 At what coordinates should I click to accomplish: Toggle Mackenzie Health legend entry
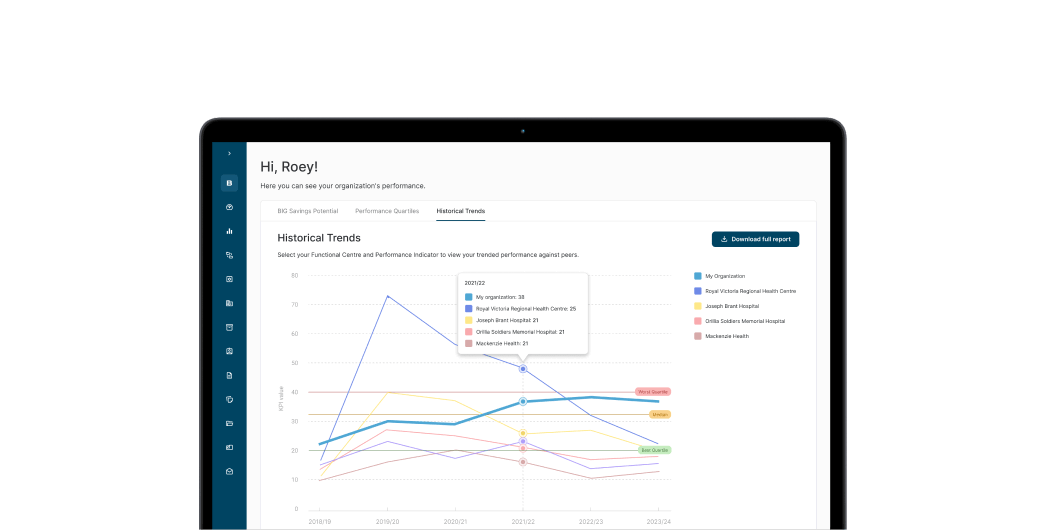point(726,336)
